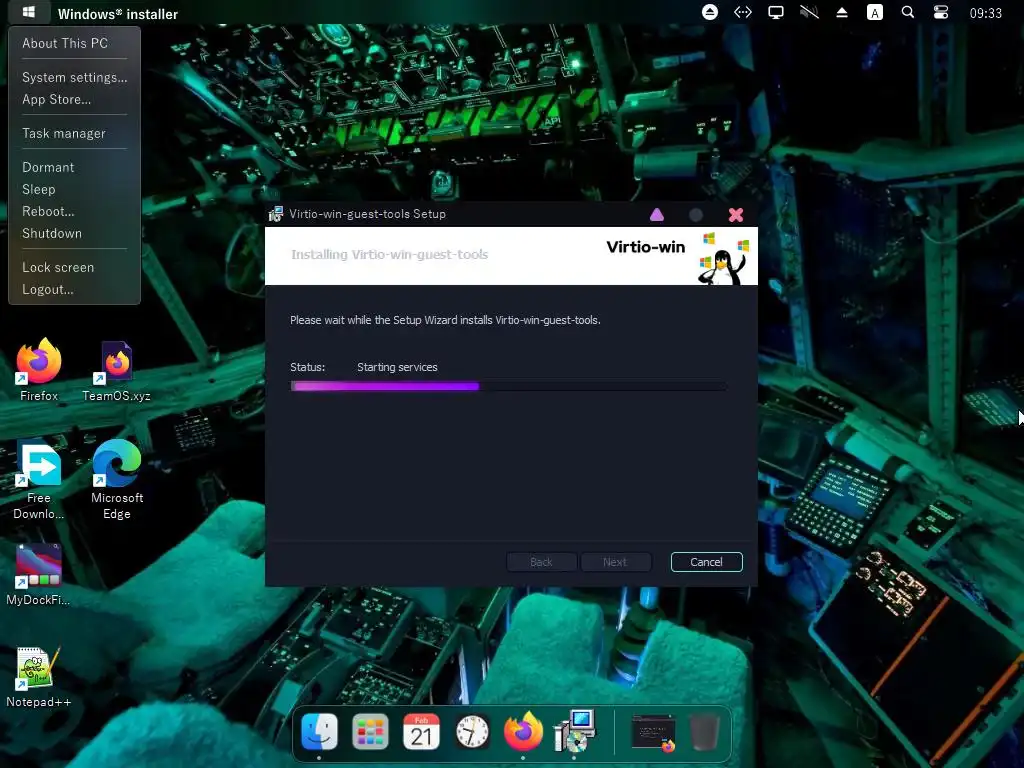Open System settings... from menu
The width and height of the screenshot is (1024, 768).
pyautogui.click(x=74, y=77)
